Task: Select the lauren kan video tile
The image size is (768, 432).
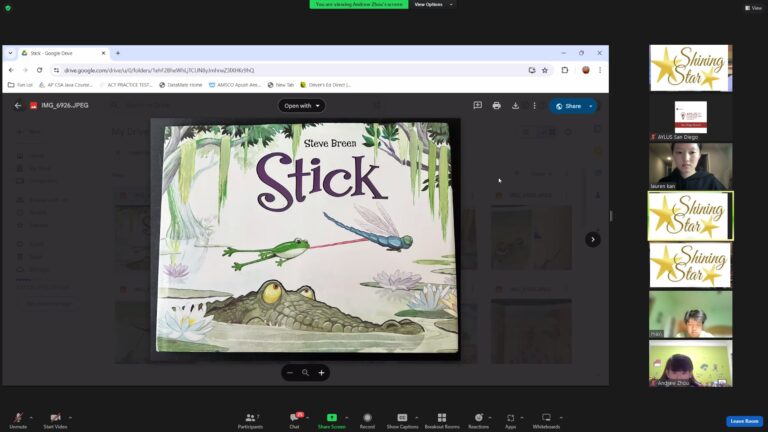Action: pyautogui.click(x=691, y=167)
